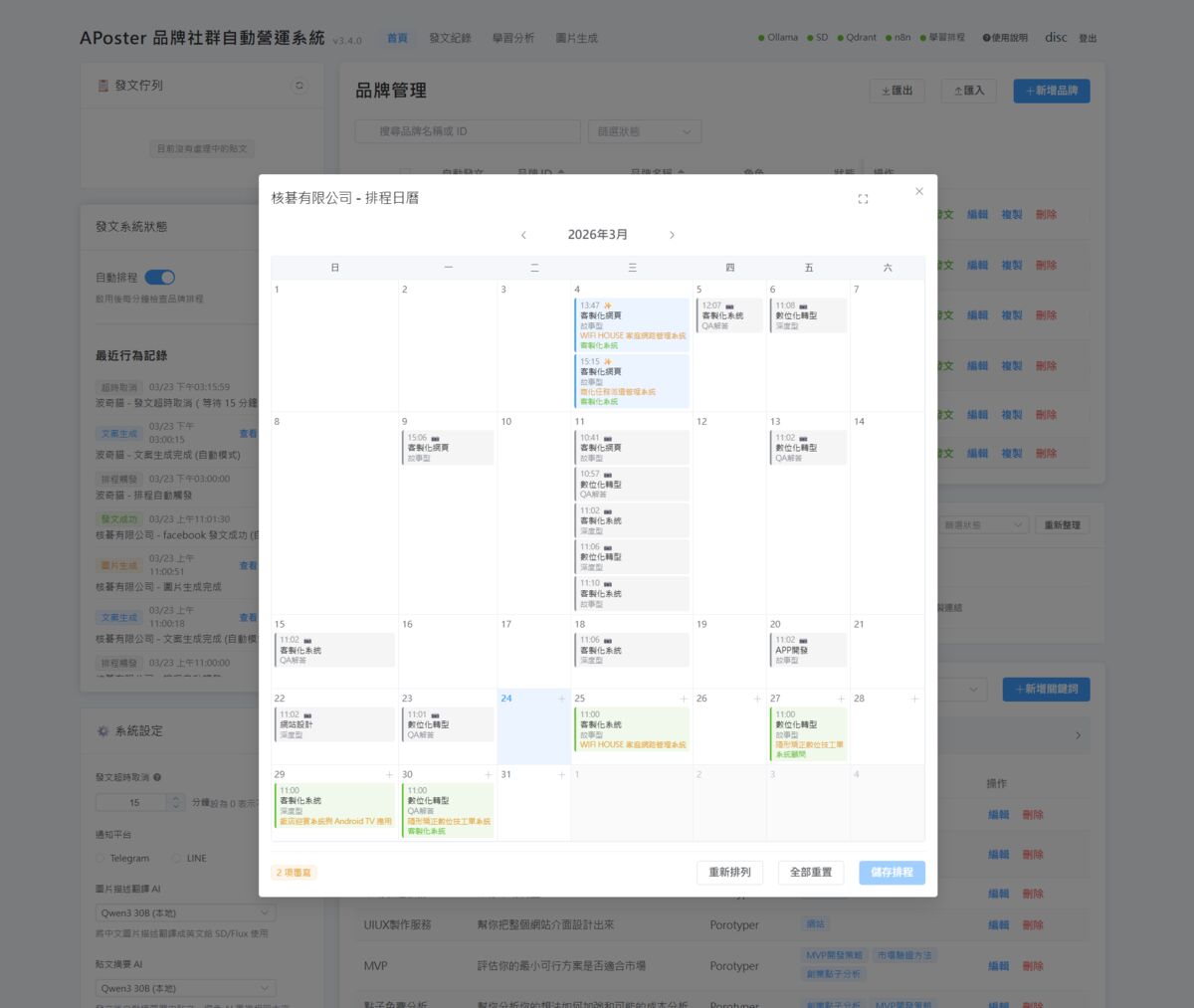Click the 全部重置 button
This screenshot has width=1194, height=1008.
click(x=811, y=873)
